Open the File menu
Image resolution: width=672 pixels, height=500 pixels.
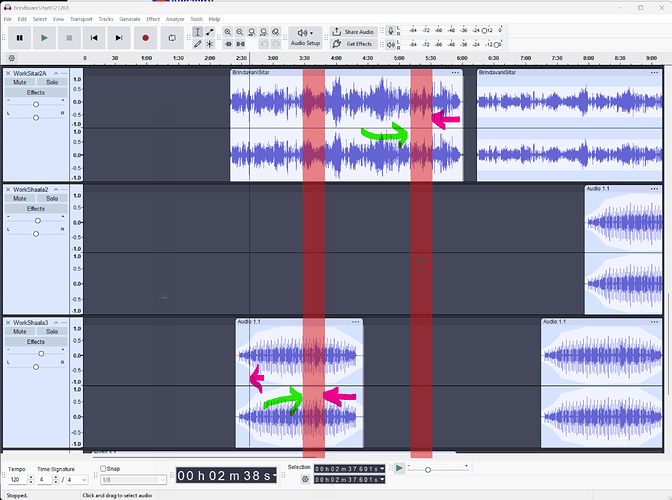(x=8, y=19)
